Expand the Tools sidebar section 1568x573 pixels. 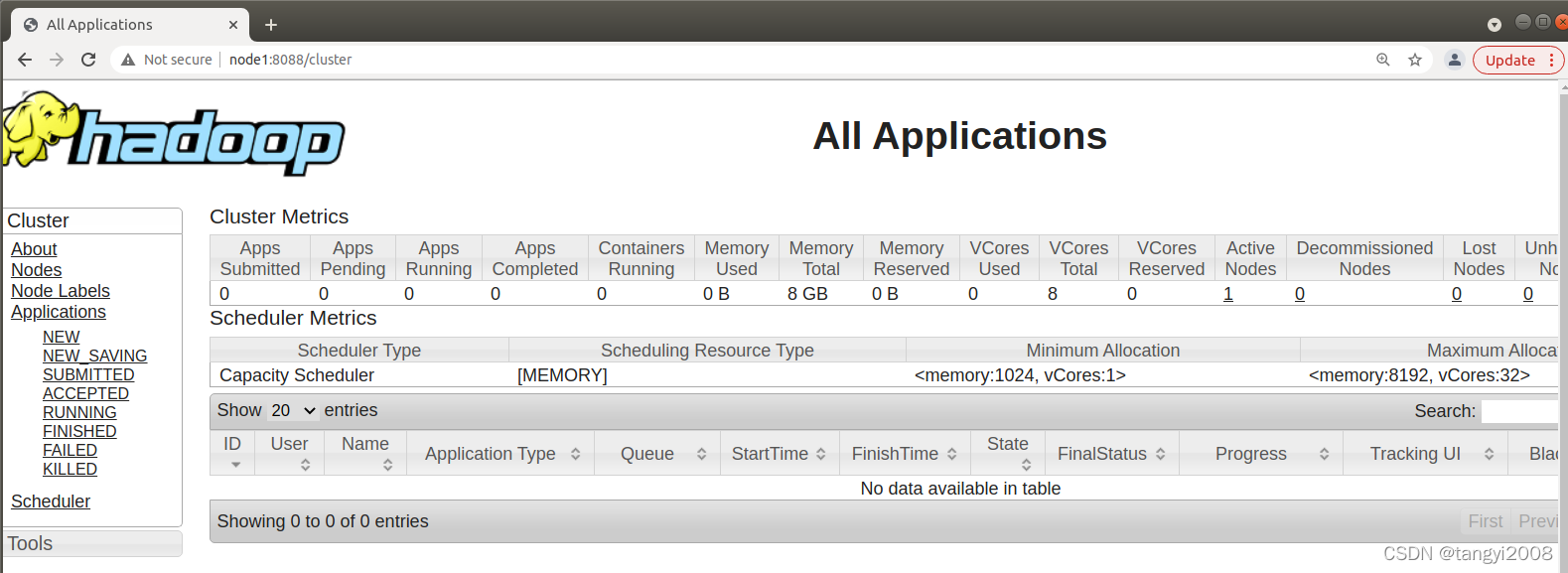(92, 543)
